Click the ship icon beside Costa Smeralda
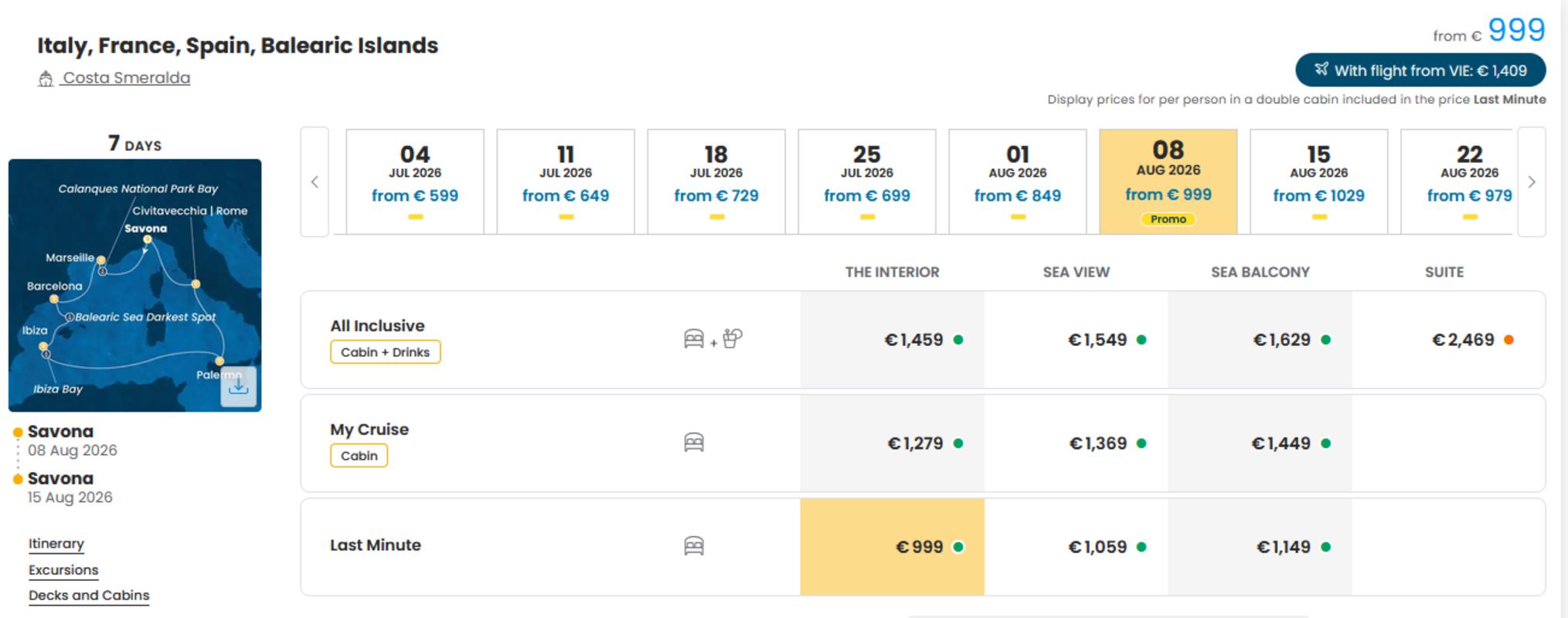Viewport: 1568px width, 618px height. [46, 78]
